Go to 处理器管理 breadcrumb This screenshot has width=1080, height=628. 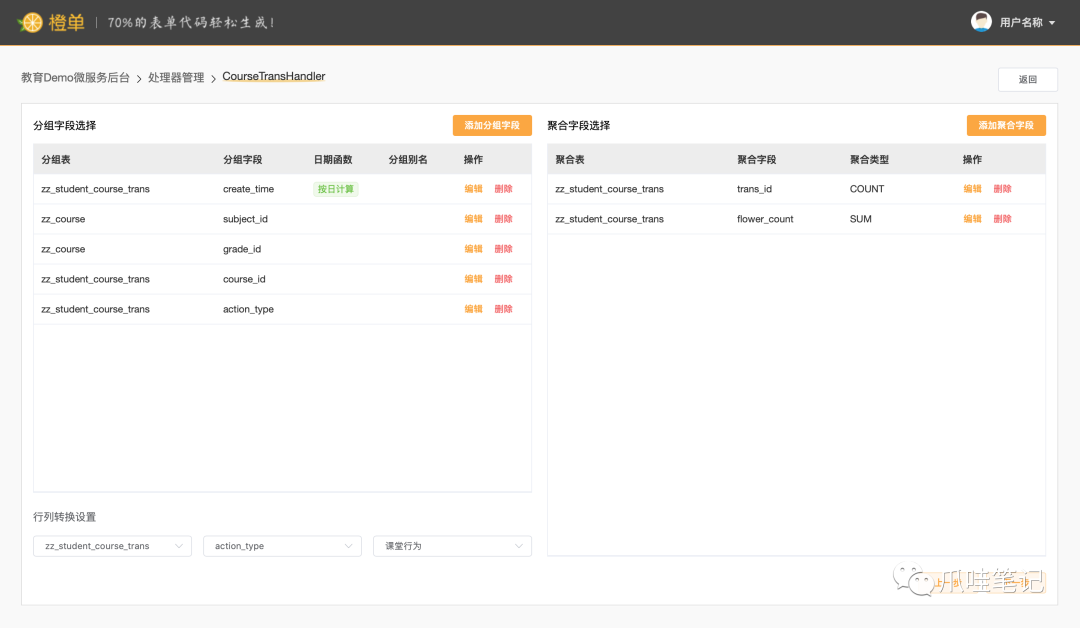176,78
